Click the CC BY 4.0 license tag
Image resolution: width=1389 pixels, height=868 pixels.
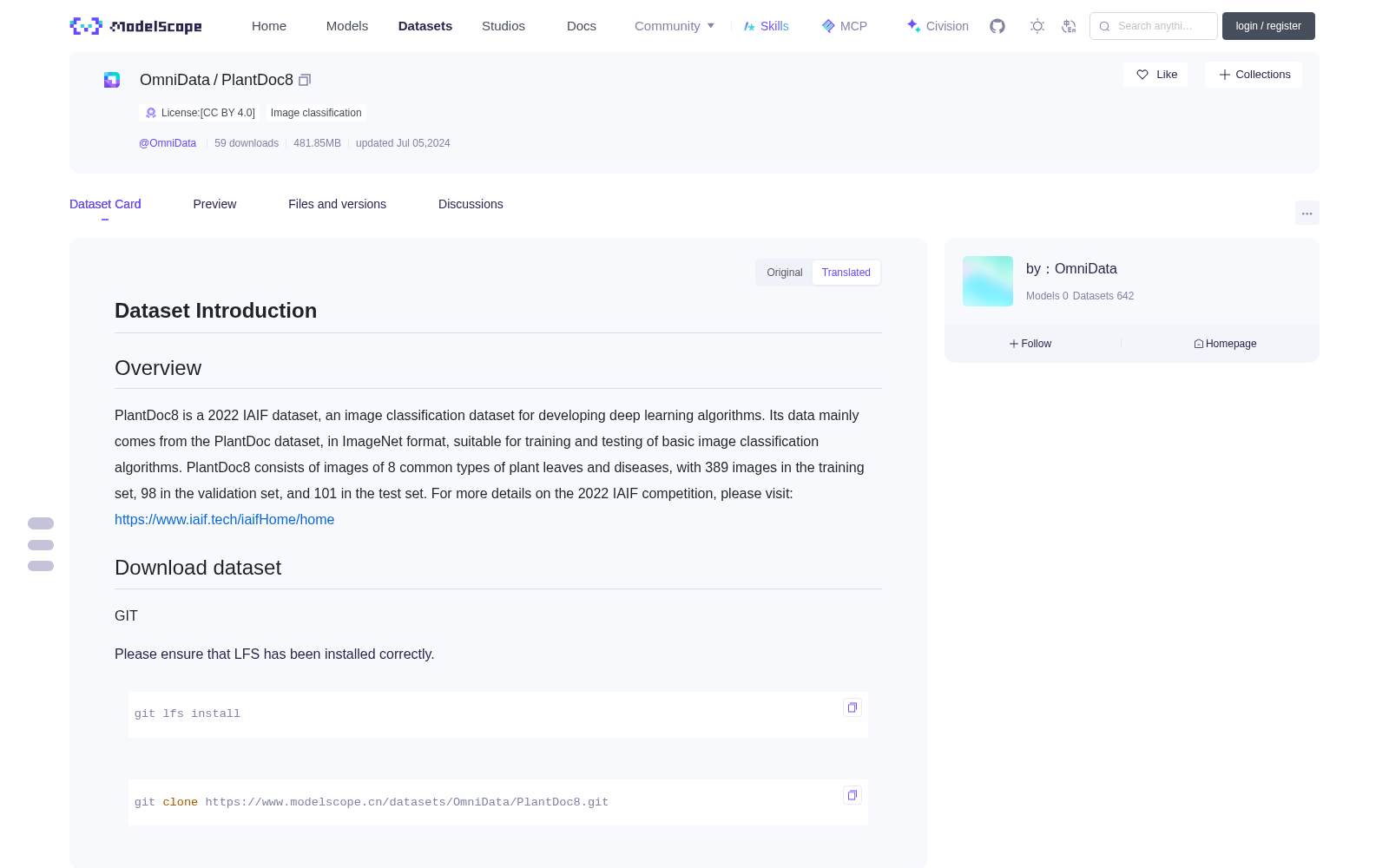click(200, 113)
